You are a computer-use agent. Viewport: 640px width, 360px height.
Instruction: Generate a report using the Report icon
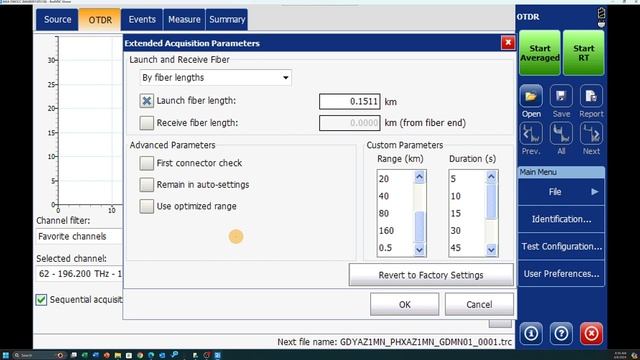(591, 96)
